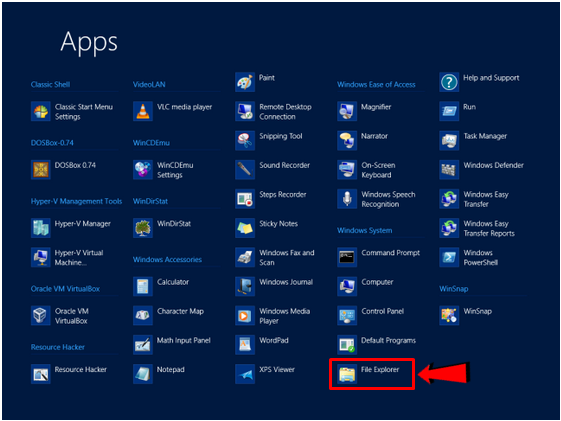The image size is (561, 421).
Task: Open Windows Defender wall icon
Action: [449, 170]
